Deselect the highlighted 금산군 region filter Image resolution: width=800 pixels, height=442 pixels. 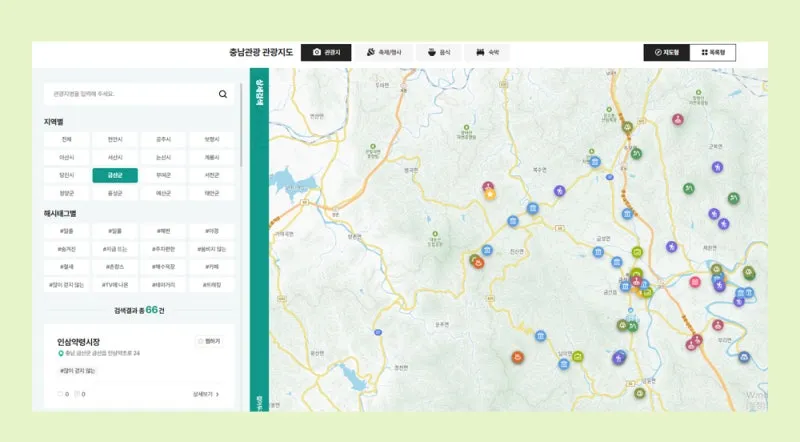[114, 175]
